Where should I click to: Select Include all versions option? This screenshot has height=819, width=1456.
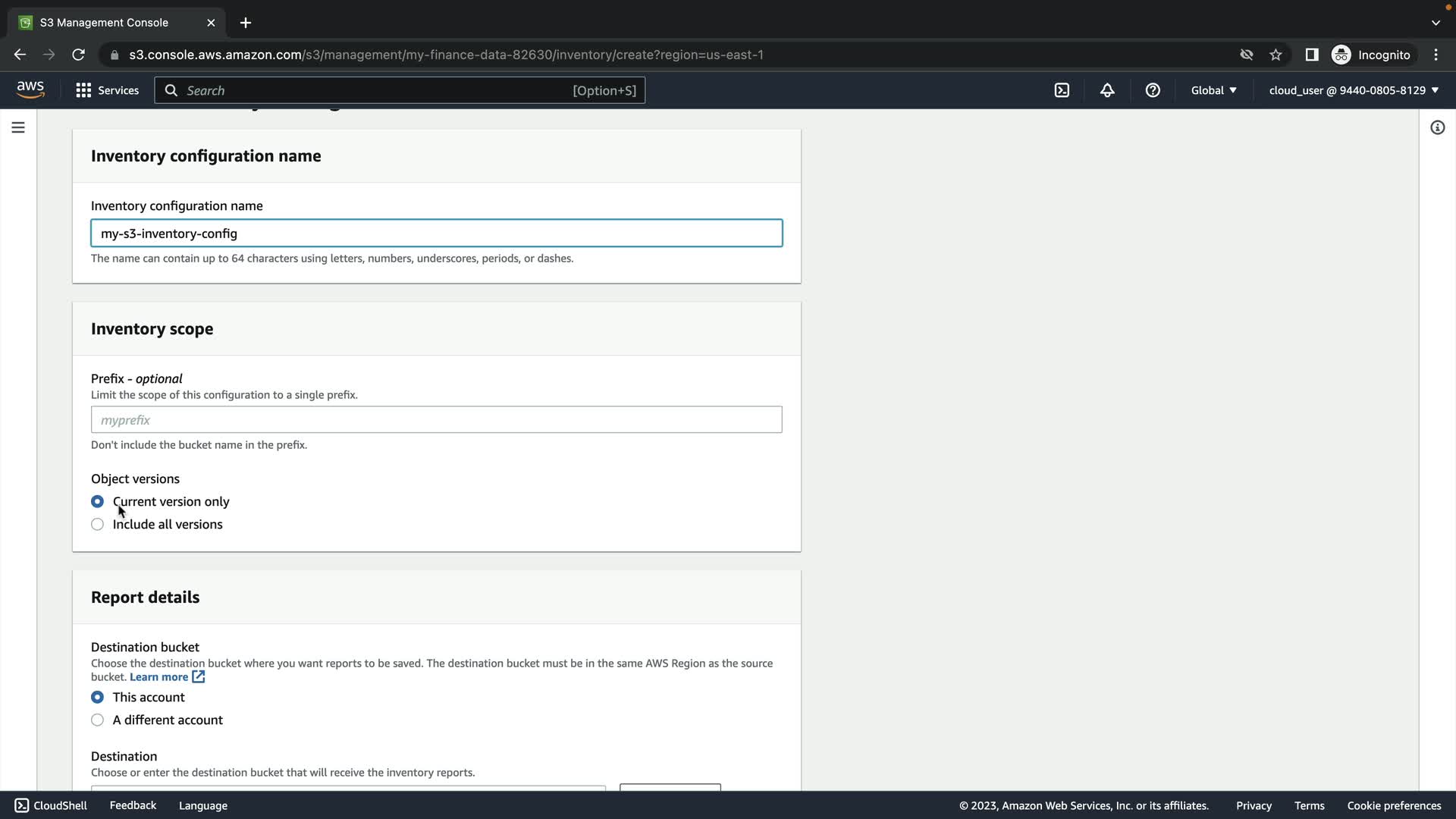pos(98,525)
